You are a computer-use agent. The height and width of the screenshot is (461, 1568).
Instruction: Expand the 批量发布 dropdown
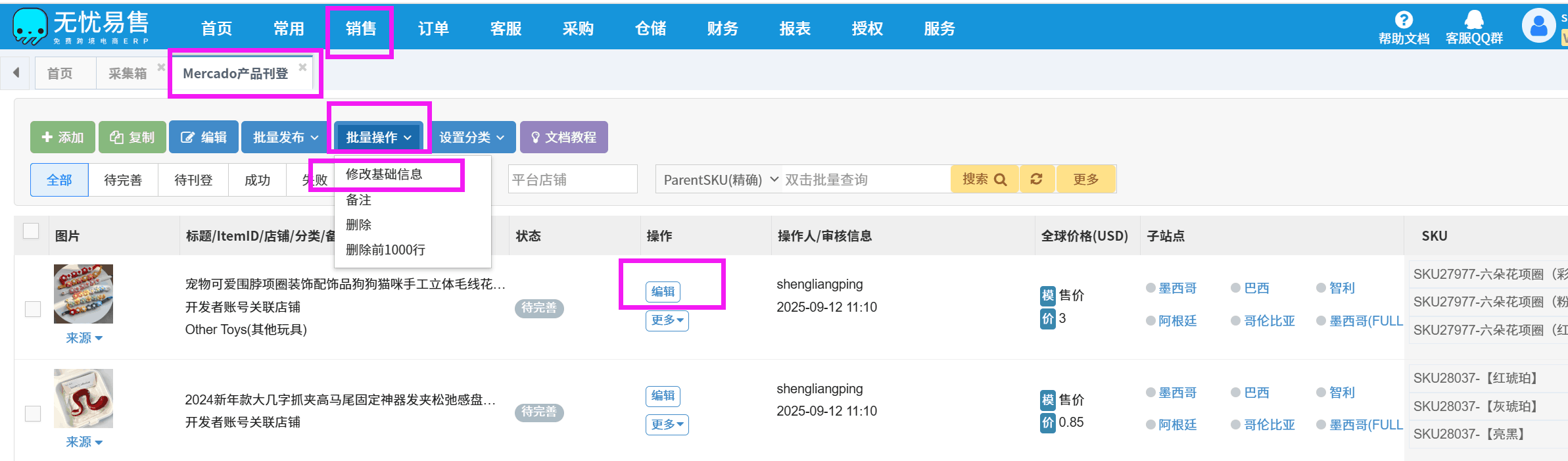285,137
